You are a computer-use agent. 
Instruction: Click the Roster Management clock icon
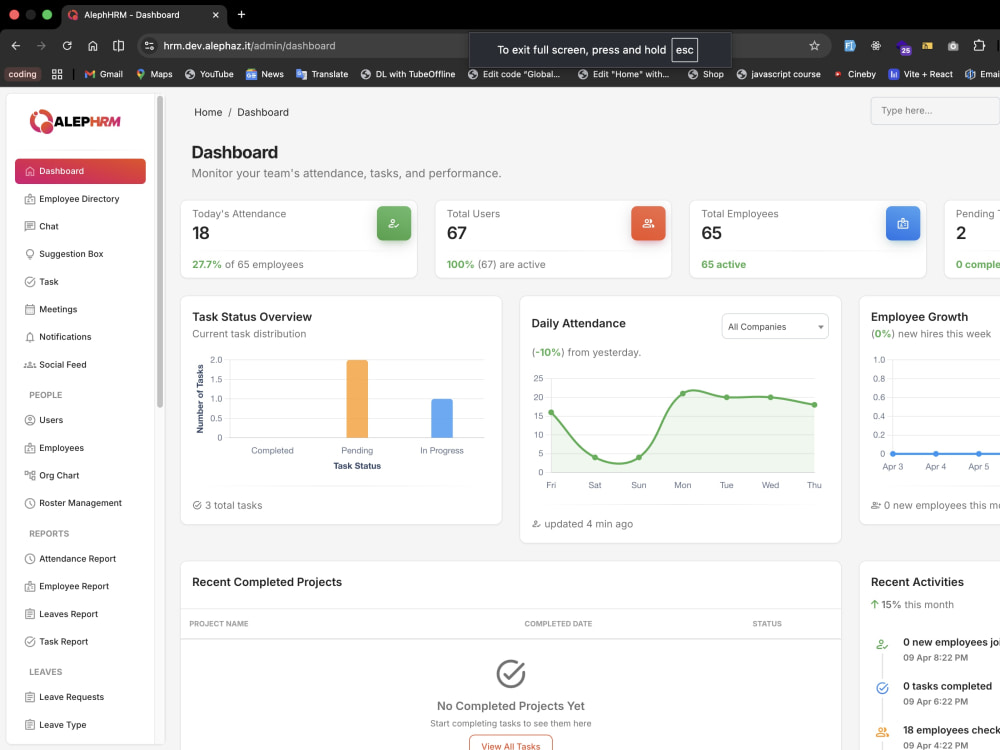tap(29, 503)
